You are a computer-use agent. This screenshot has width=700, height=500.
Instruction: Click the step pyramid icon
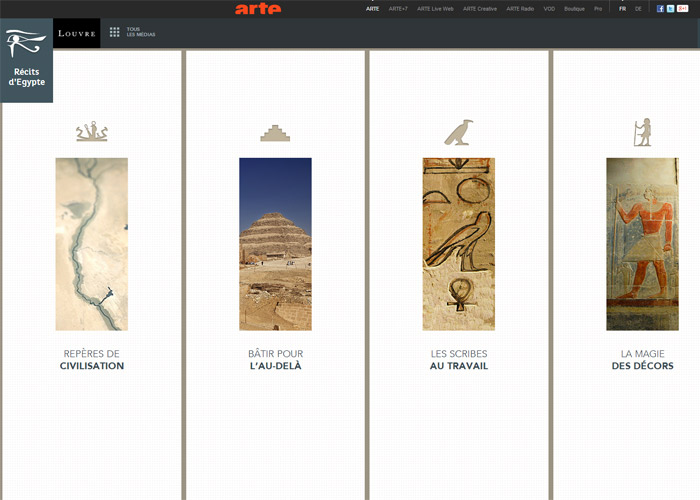(x=275, y=133)
